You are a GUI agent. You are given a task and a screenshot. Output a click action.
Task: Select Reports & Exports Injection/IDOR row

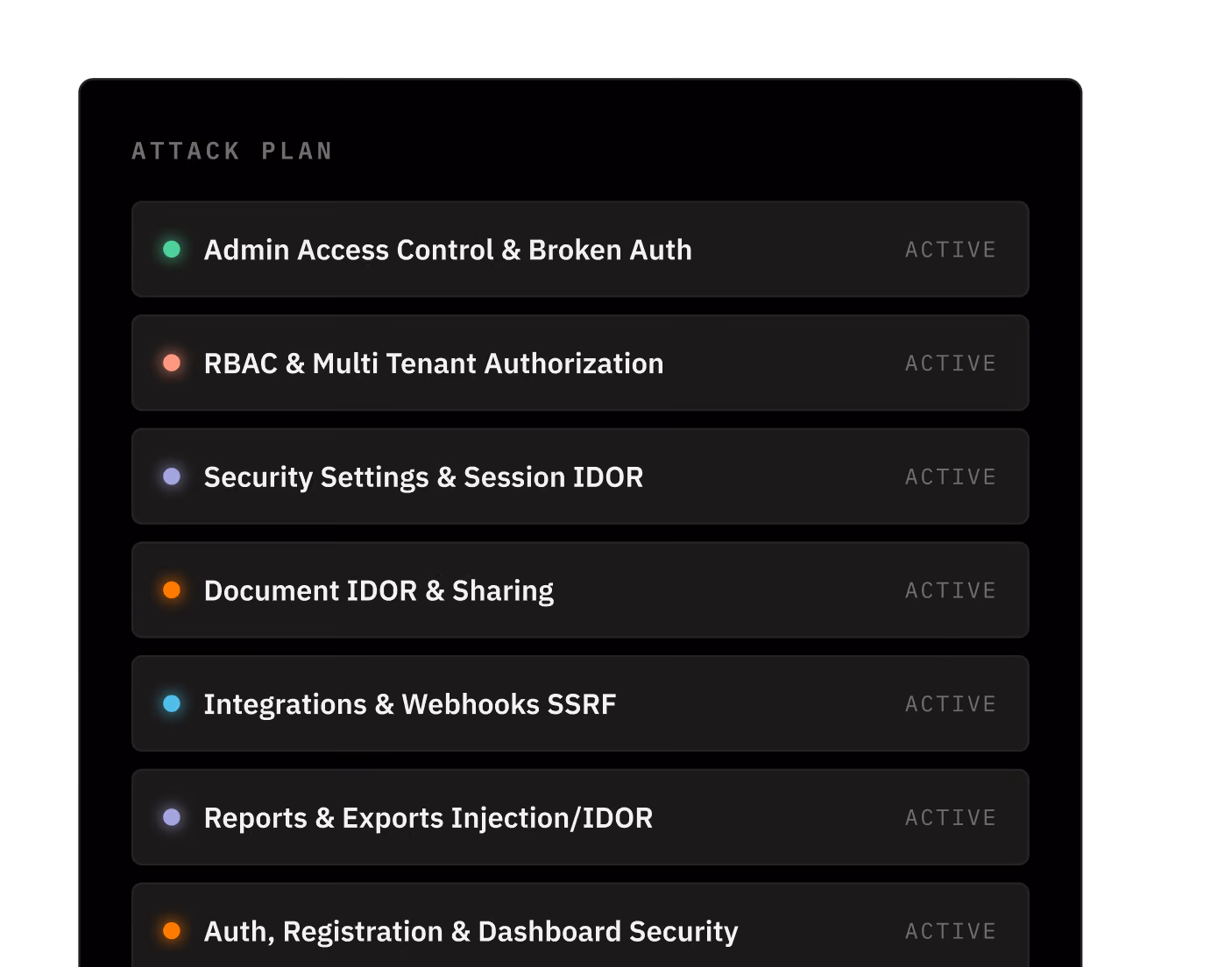[x=580, y=817]
